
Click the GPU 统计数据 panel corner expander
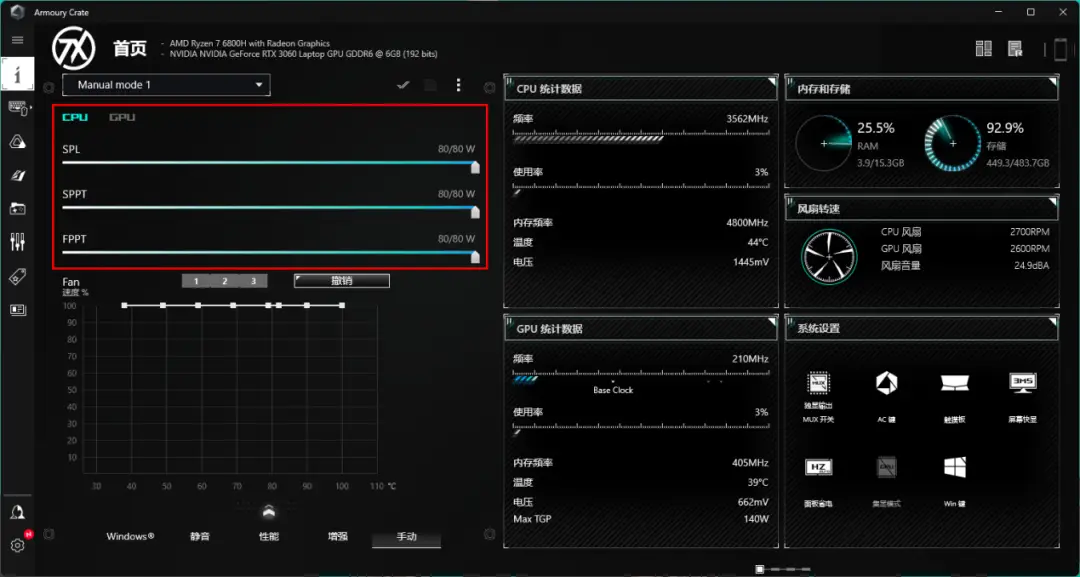click(772, 322)
